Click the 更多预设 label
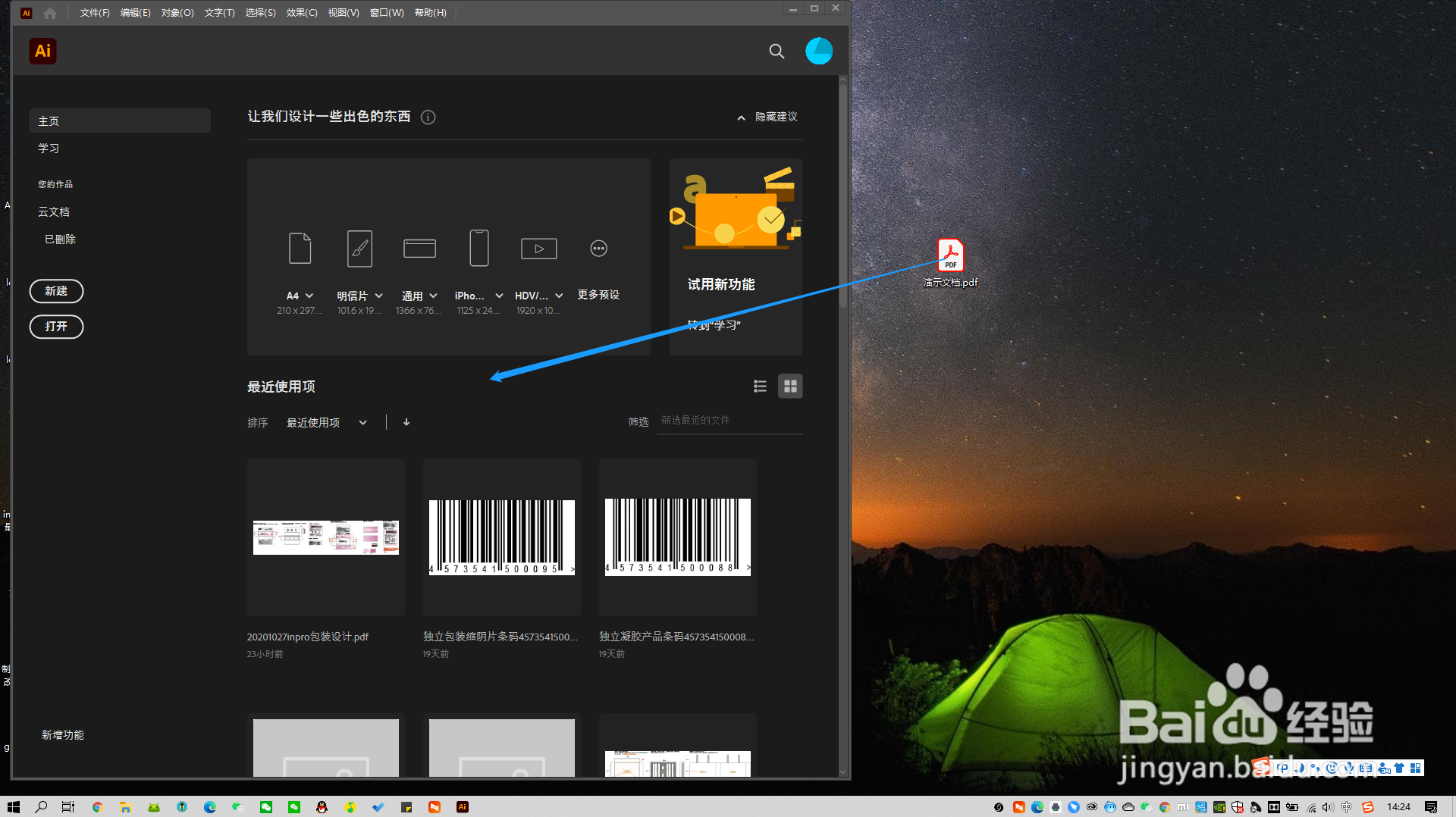The image size is (1456, 817). pos(598,294)
